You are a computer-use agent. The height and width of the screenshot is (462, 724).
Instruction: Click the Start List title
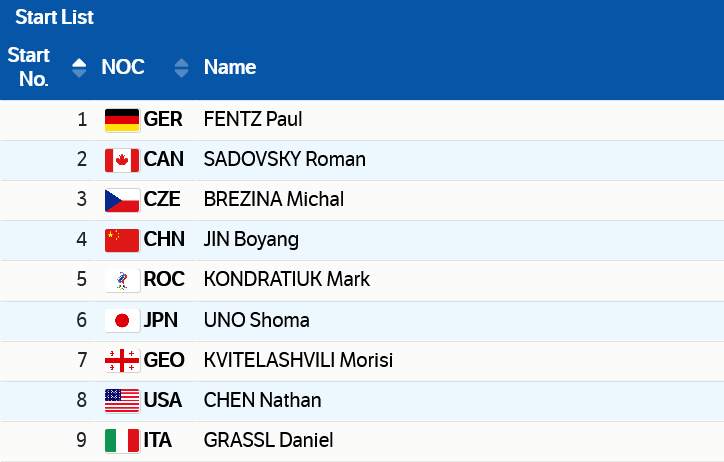(x=54, y=17)
